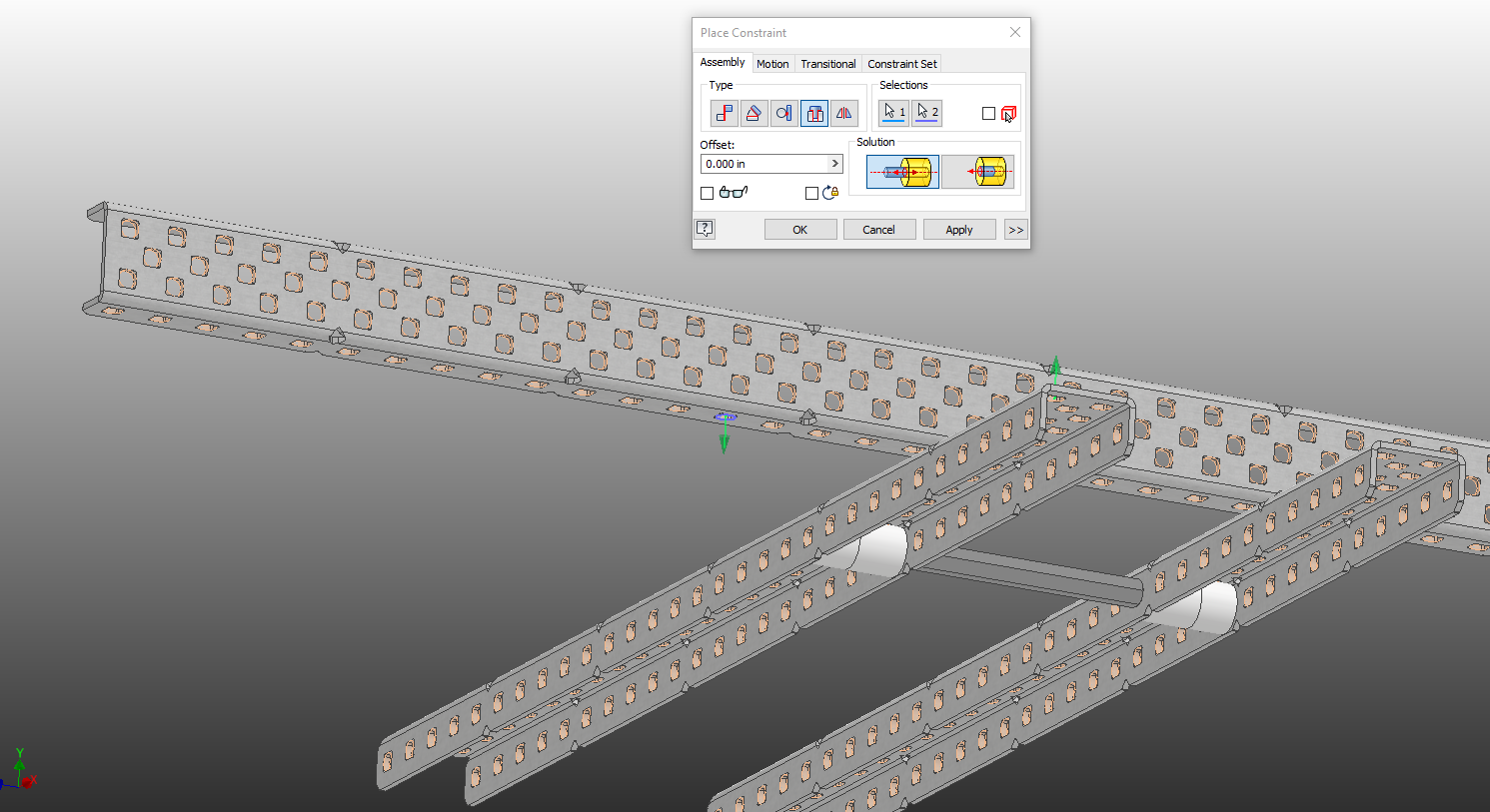The width and height of the screenshot is (1490, 812).
Task: Open the dialog help button
Action: click(705, 229)
